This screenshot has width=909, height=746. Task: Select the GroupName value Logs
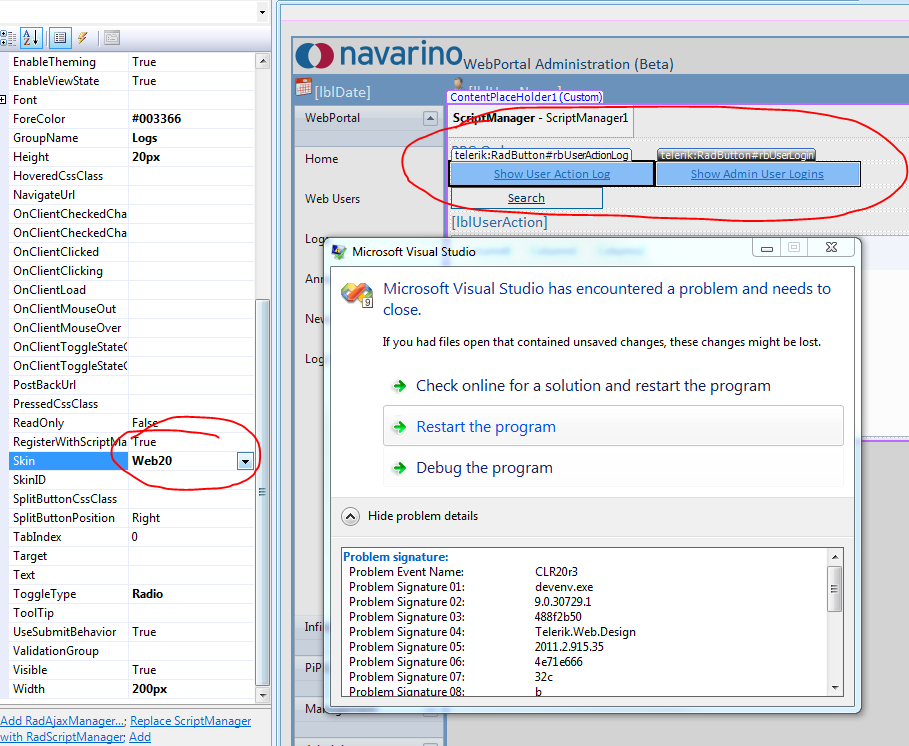pyautogui.click(x=144, y=138)
